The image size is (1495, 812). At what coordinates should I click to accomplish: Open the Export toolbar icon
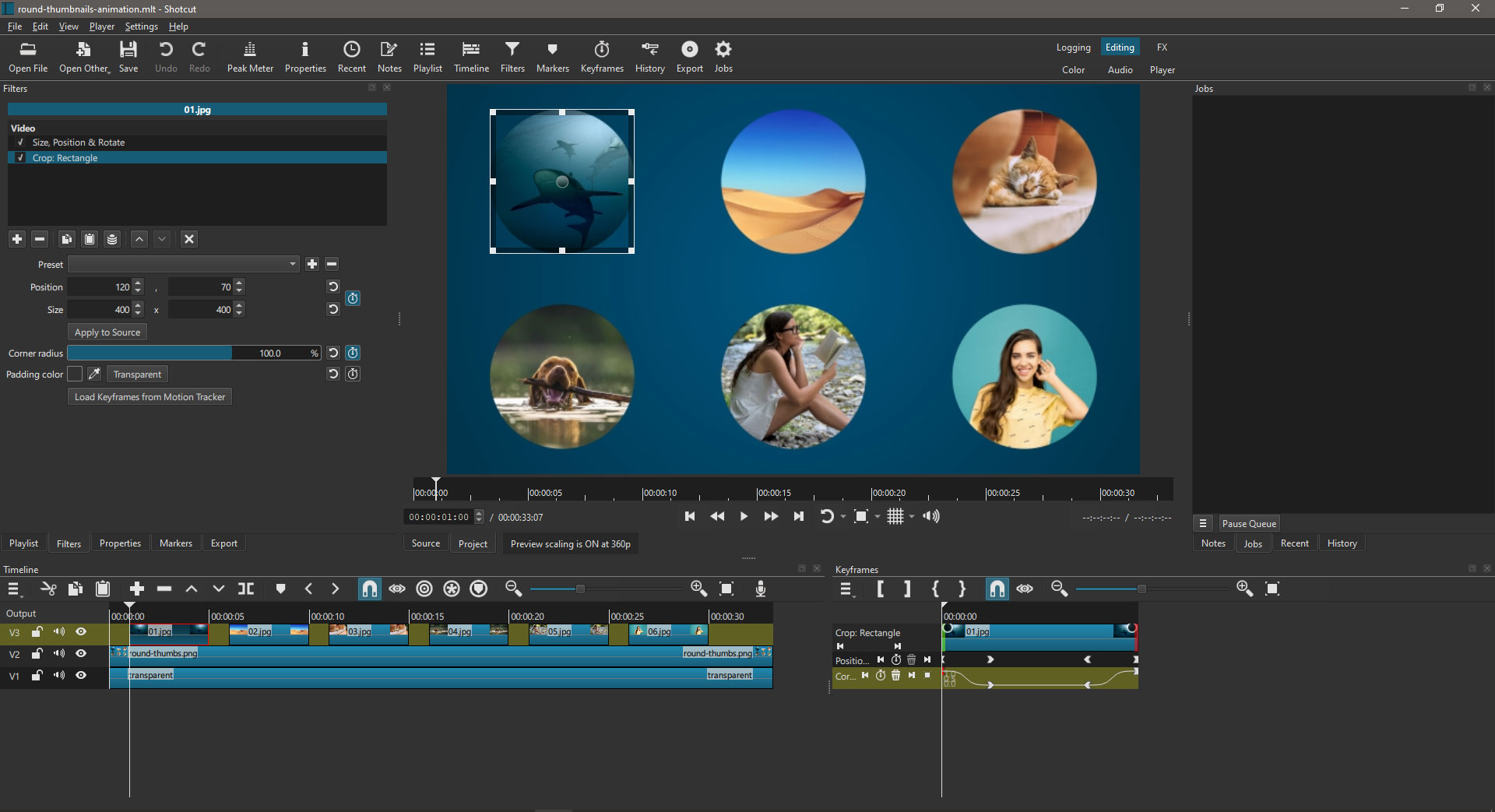pyautogui.click(x=689, y=57)
